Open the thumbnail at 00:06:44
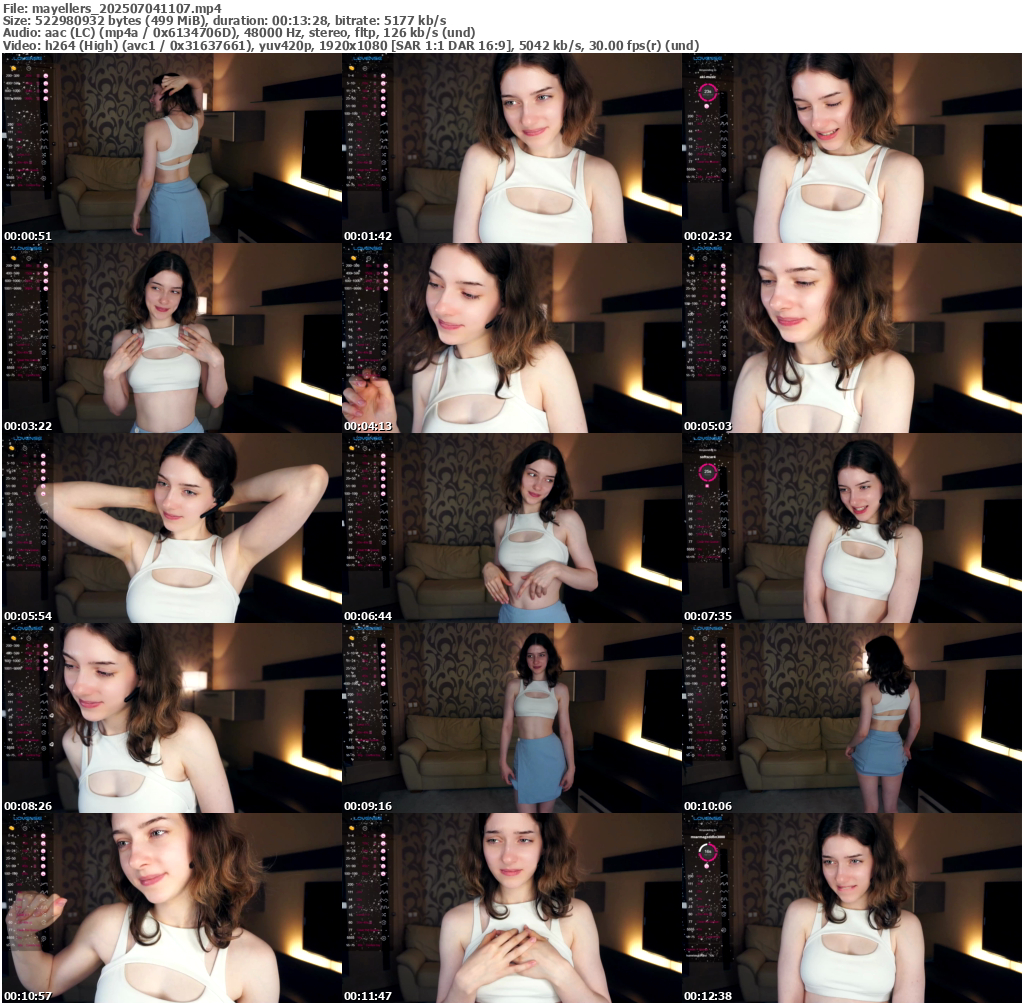 point(512,528)
